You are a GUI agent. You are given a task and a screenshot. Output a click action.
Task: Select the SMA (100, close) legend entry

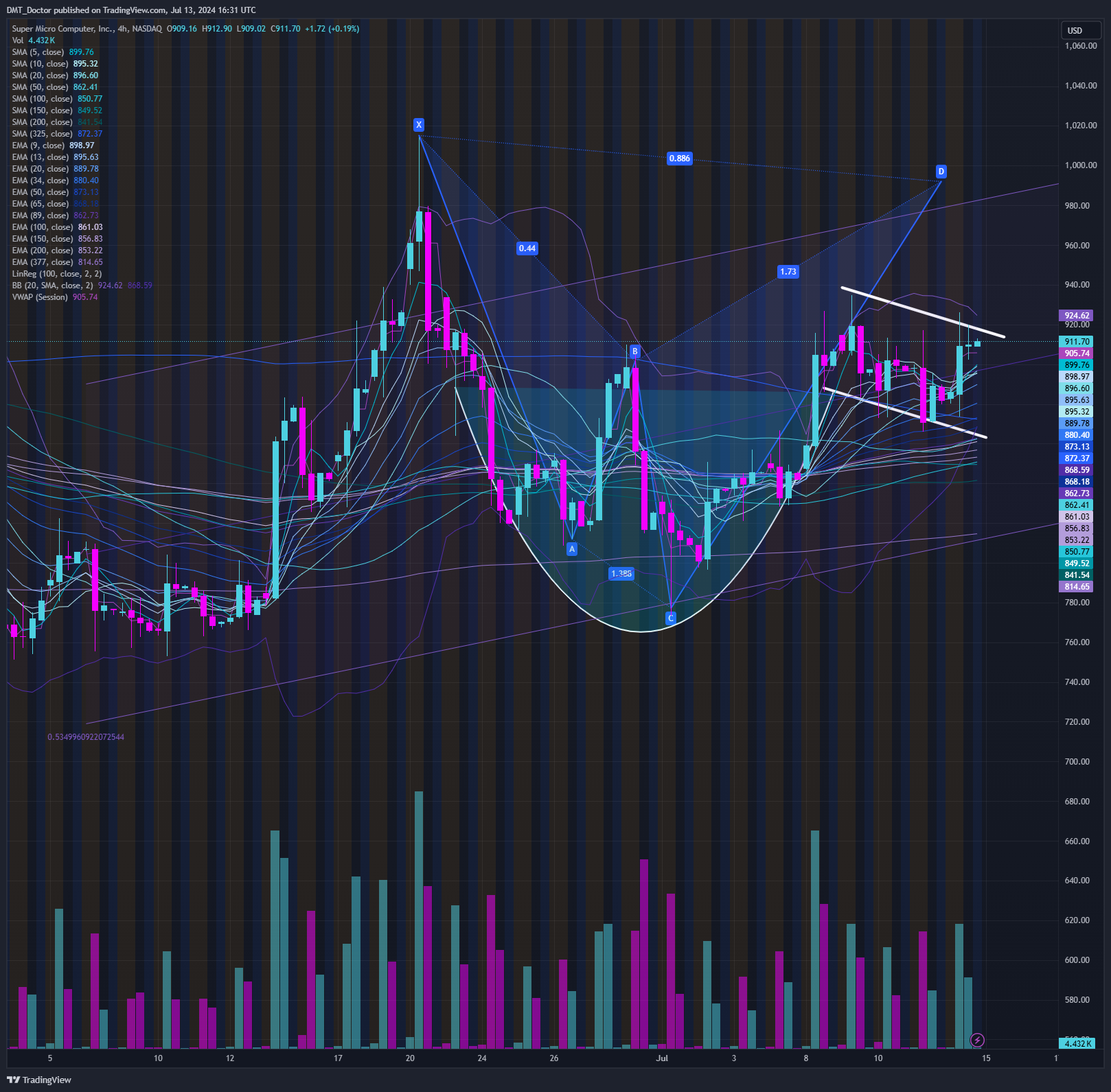tap(57, 99)
